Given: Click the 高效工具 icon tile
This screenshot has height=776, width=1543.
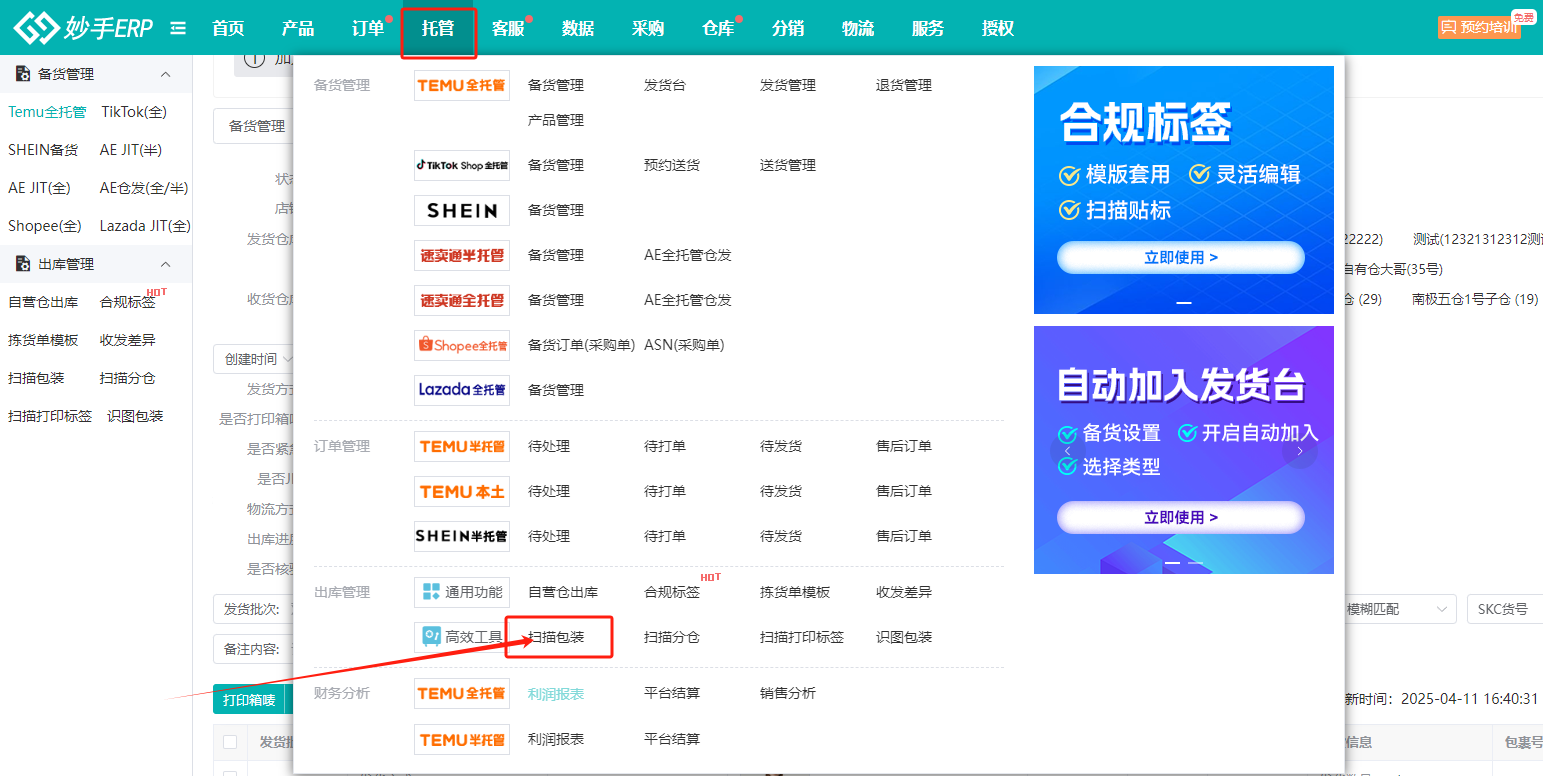Looking at the screenshot, I should coord(462,637).
